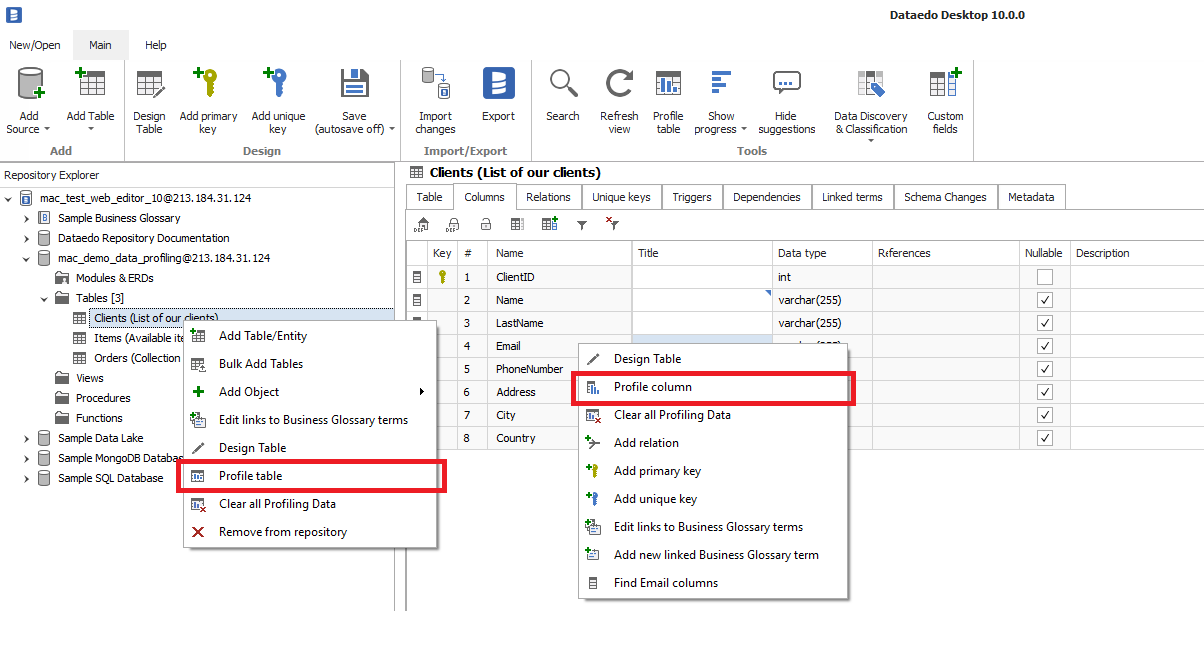
Task: Toggle Nullable checkbox for Country row
Action: tap(1045, 438)
